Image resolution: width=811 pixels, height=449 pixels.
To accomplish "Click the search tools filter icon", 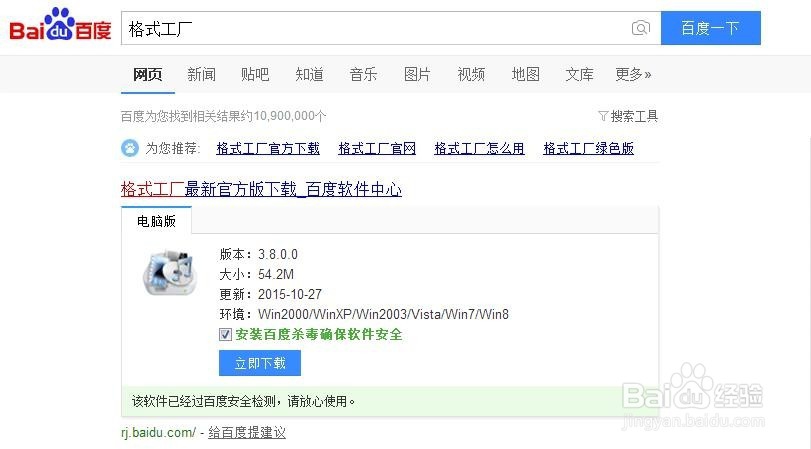I will (x=603, y=116).
